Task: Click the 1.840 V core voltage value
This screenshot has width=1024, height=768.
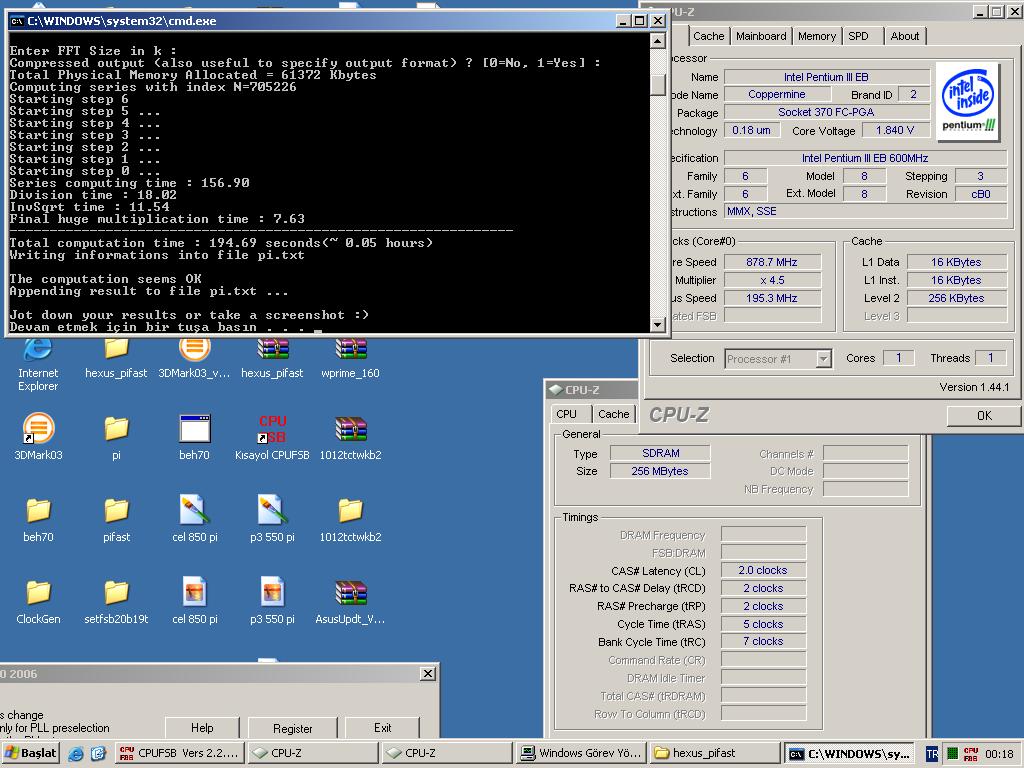Action: 894,131
